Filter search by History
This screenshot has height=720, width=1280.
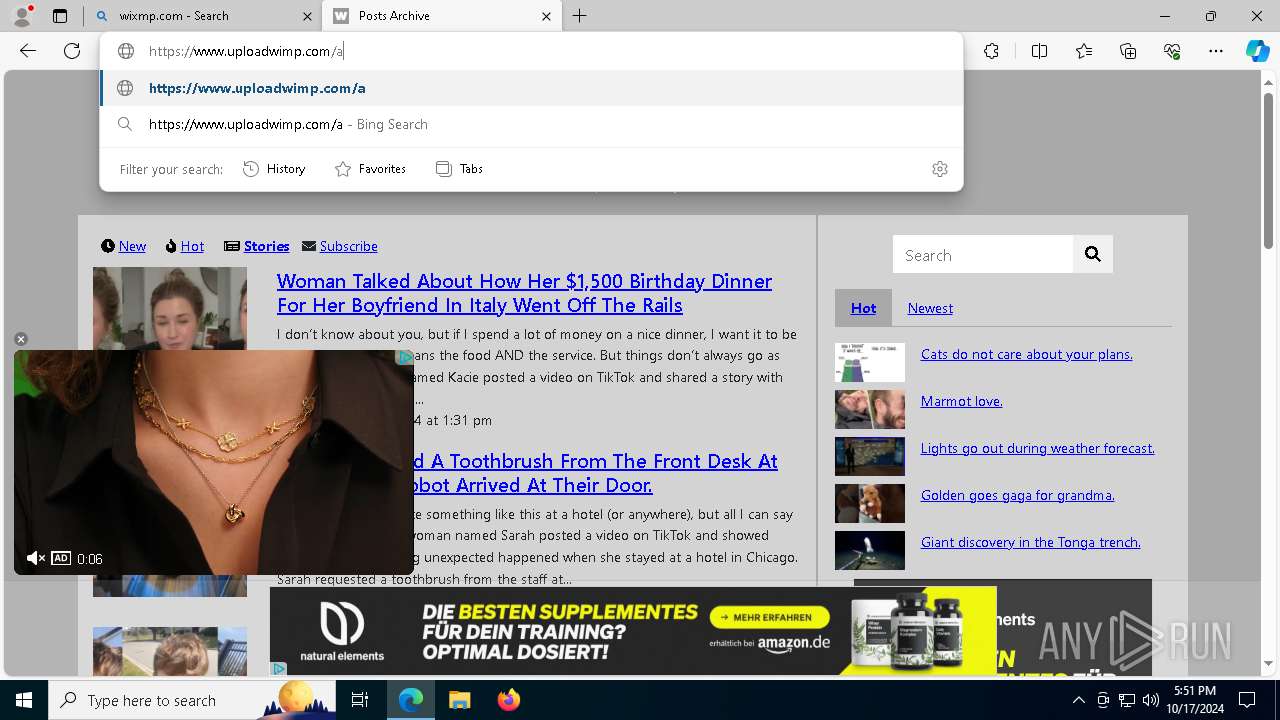274,169
